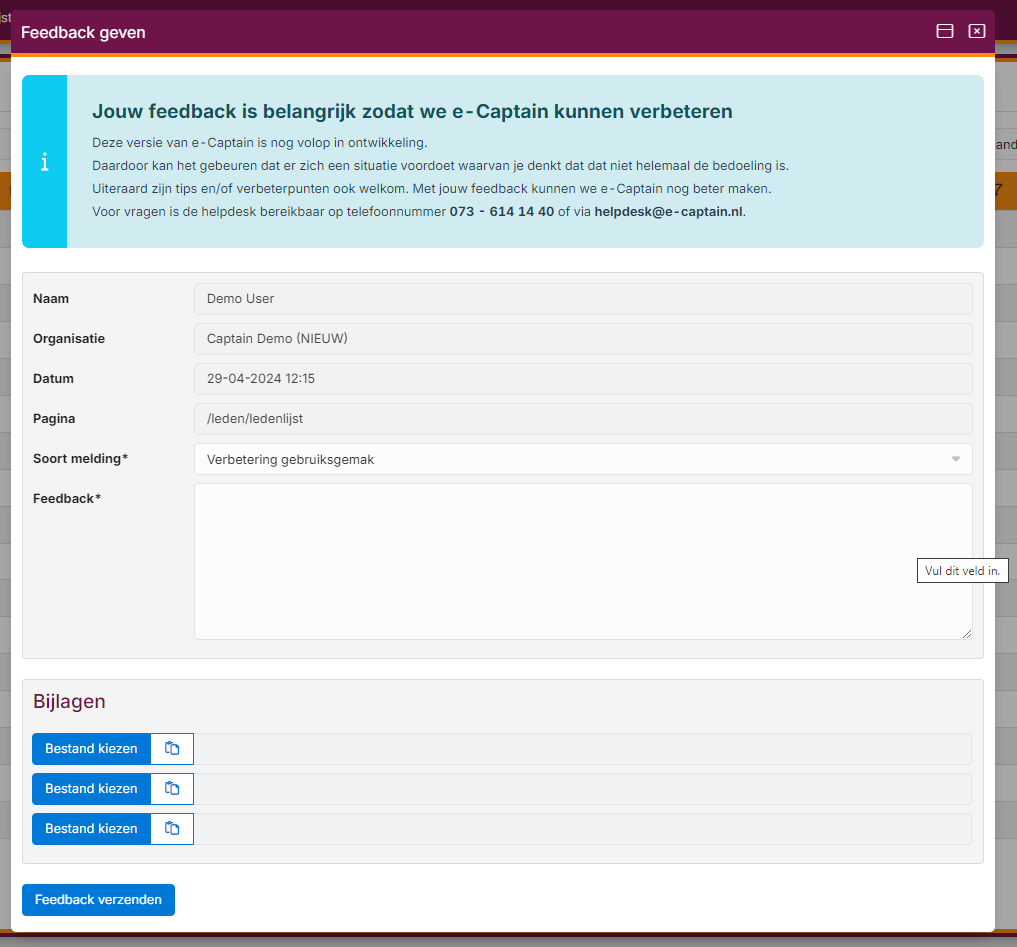Click the Organisatie field Captain Demo (NIEUW)
The height and width of the screenshot is (947, 1017).
pyautogui.click(x=583, y=339)
